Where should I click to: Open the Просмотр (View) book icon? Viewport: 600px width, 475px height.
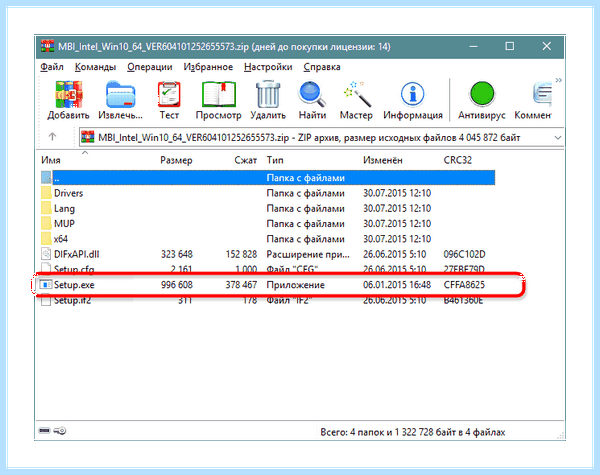218,94
